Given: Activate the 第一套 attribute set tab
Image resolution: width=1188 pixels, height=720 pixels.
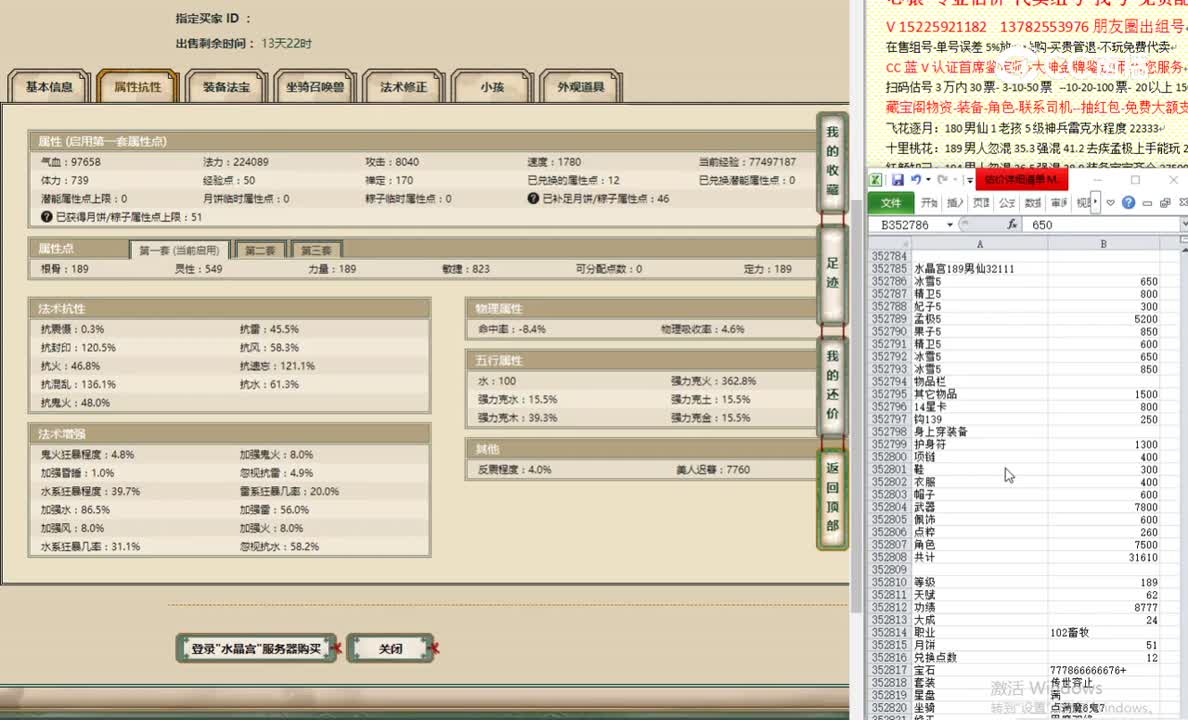Looking at the screenshot, I should tap(181, 248).
